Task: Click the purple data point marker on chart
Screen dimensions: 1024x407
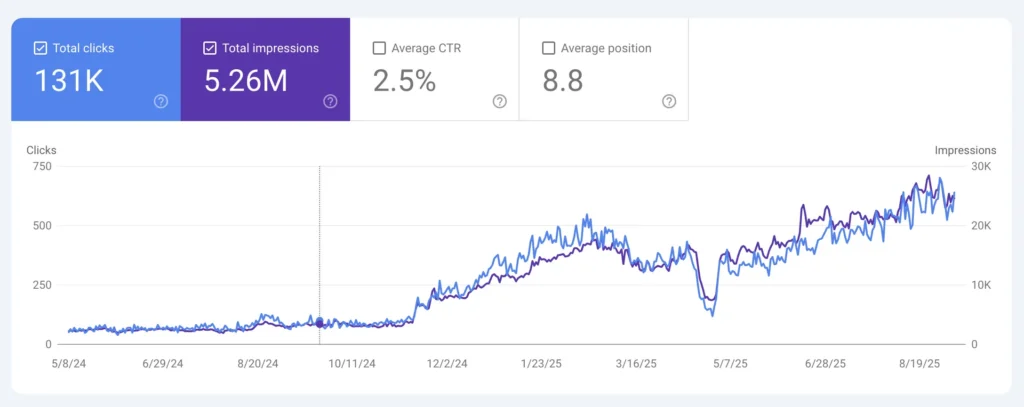Action: tap(319, 323)
